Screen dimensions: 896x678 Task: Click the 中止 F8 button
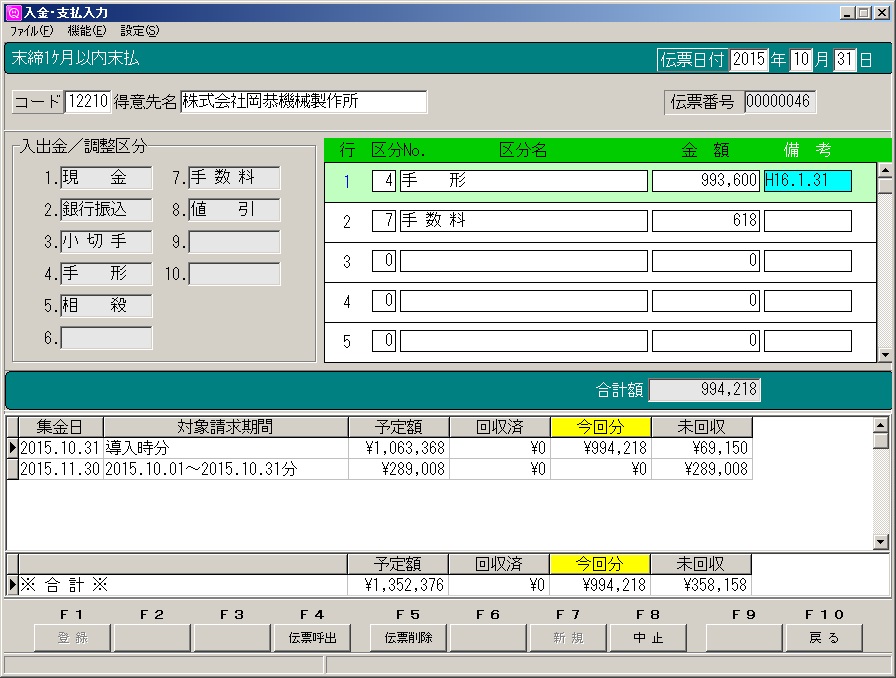point(648,637)
